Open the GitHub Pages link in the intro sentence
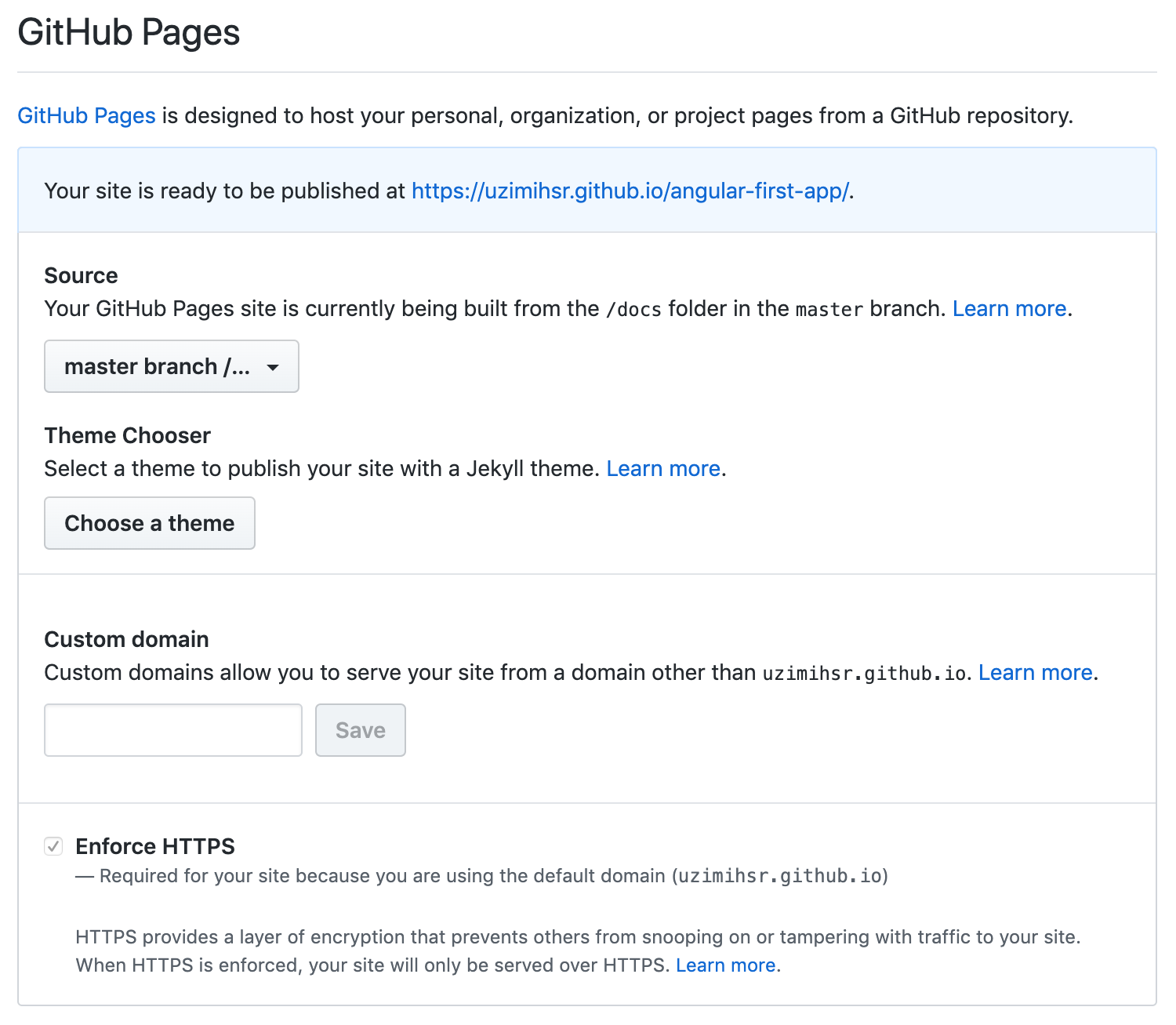Screen dimensions: 1176x1025 [86, 116]
